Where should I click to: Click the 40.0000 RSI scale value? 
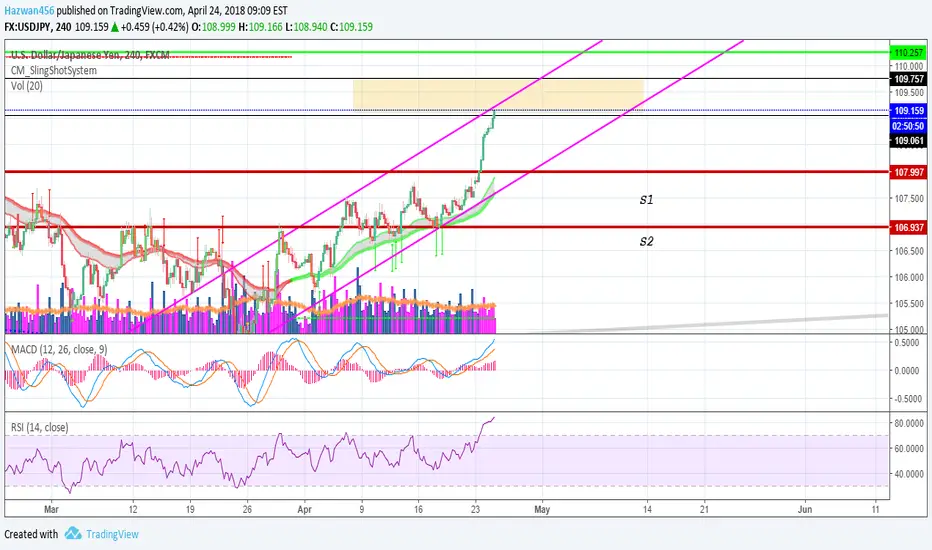(x=909, y=474)
